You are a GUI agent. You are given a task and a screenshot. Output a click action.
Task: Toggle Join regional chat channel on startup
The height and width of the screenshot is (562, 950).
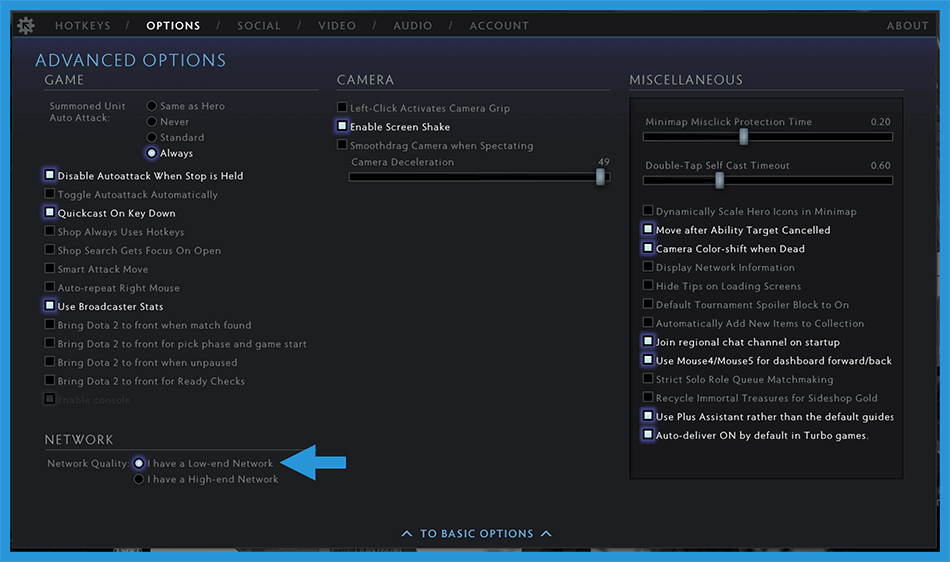648,342
